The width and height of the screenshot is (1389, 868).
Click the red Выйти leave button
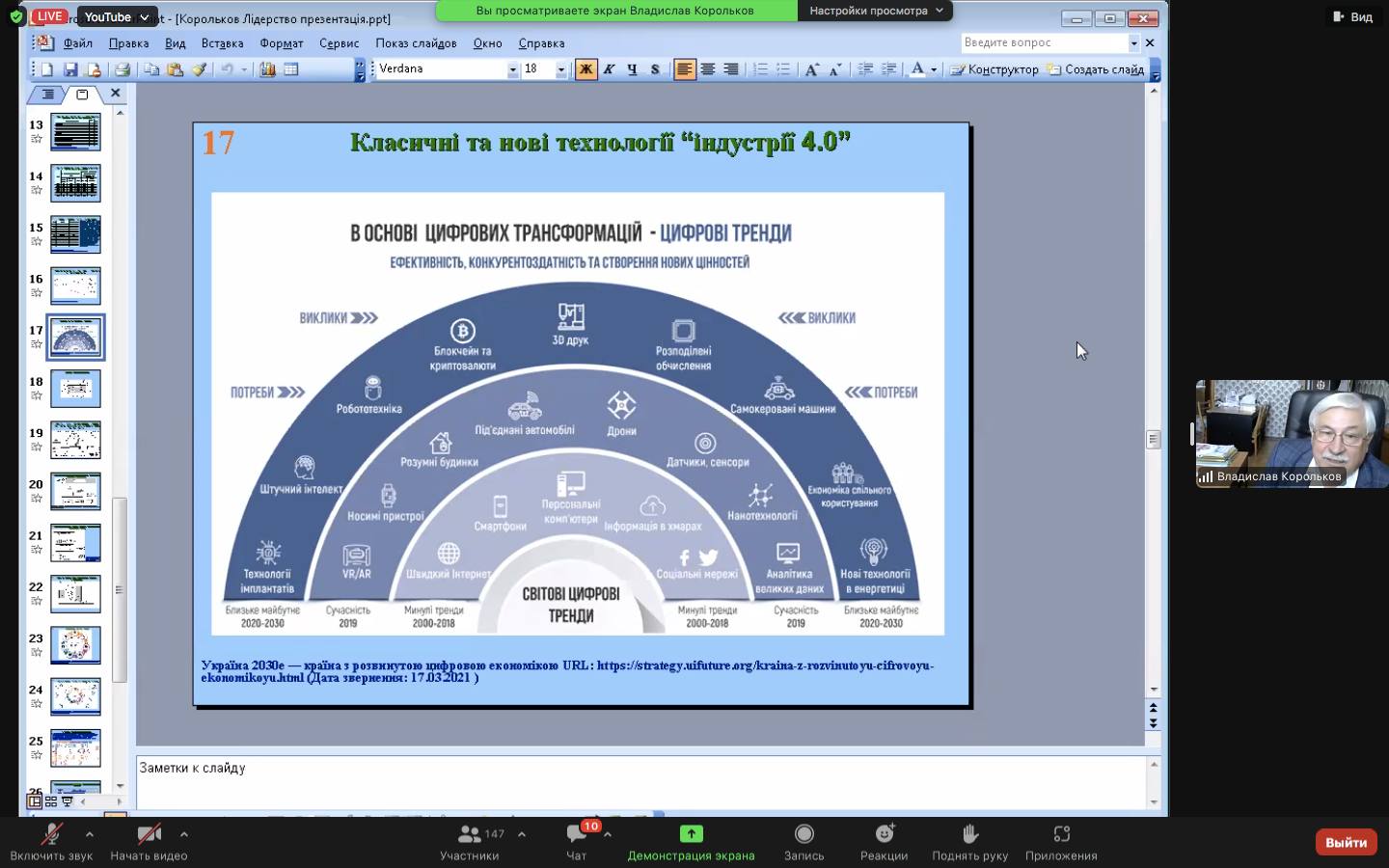click(x=1346, y=842)
